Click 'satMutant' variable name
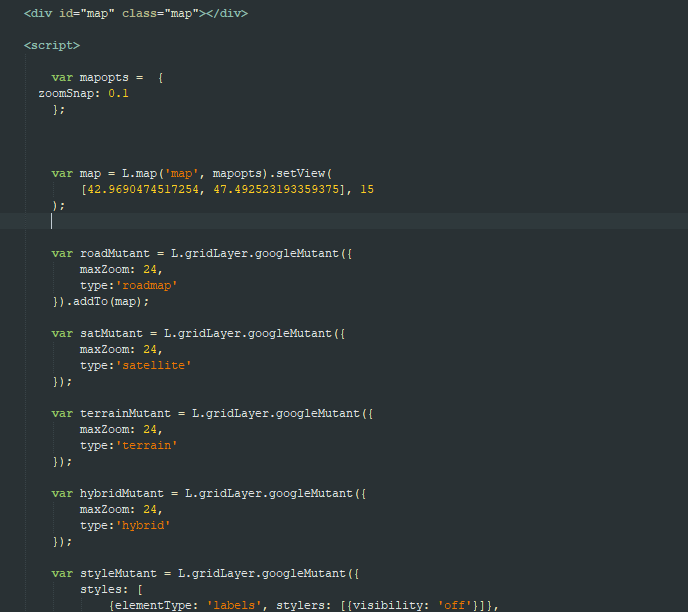The height and width of the screenshot is (612, 688). pos(111,334)
